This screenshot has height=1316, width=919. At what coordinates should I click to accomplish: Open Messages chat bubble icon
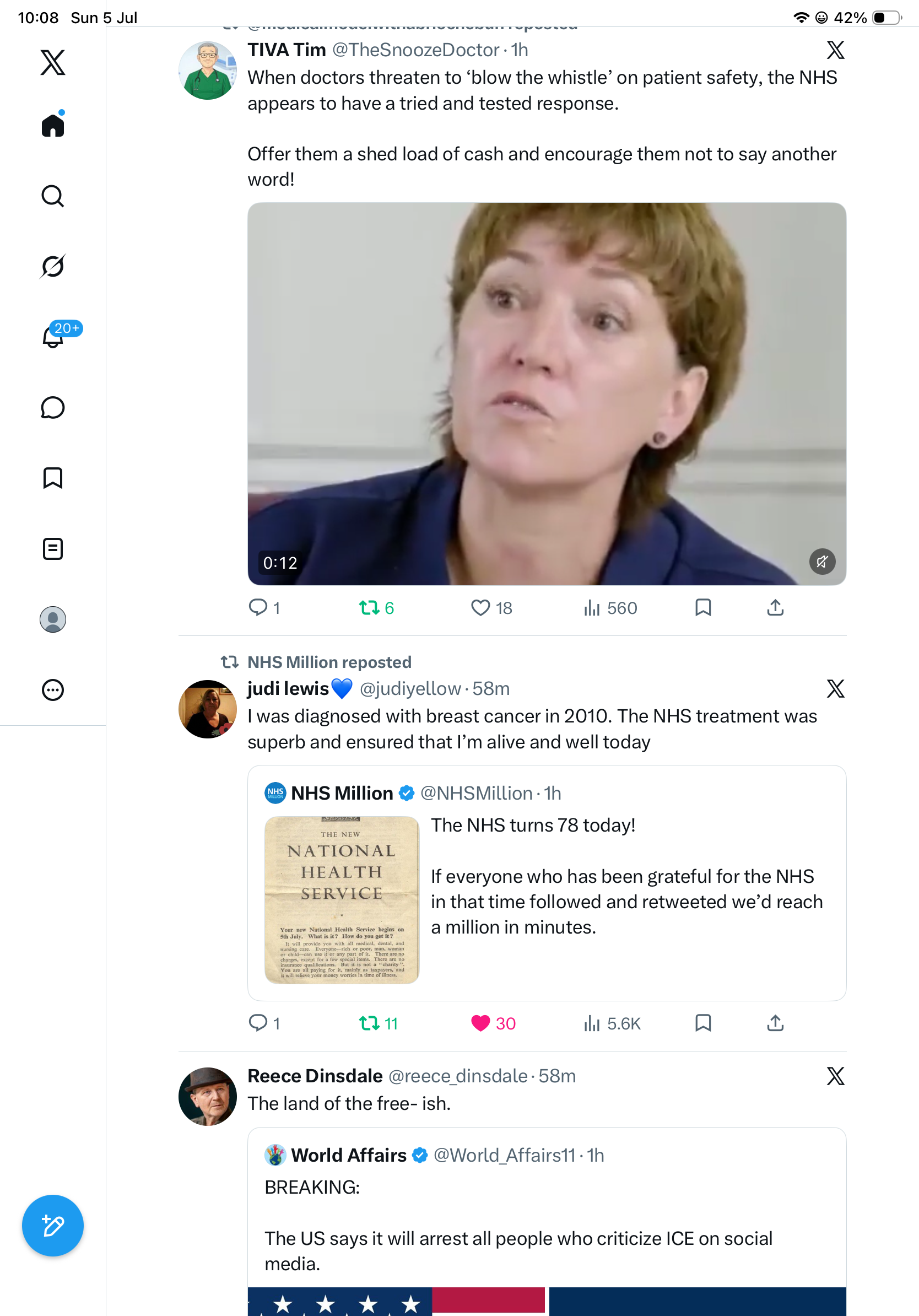pyautogui.click(x=53, y=407)
